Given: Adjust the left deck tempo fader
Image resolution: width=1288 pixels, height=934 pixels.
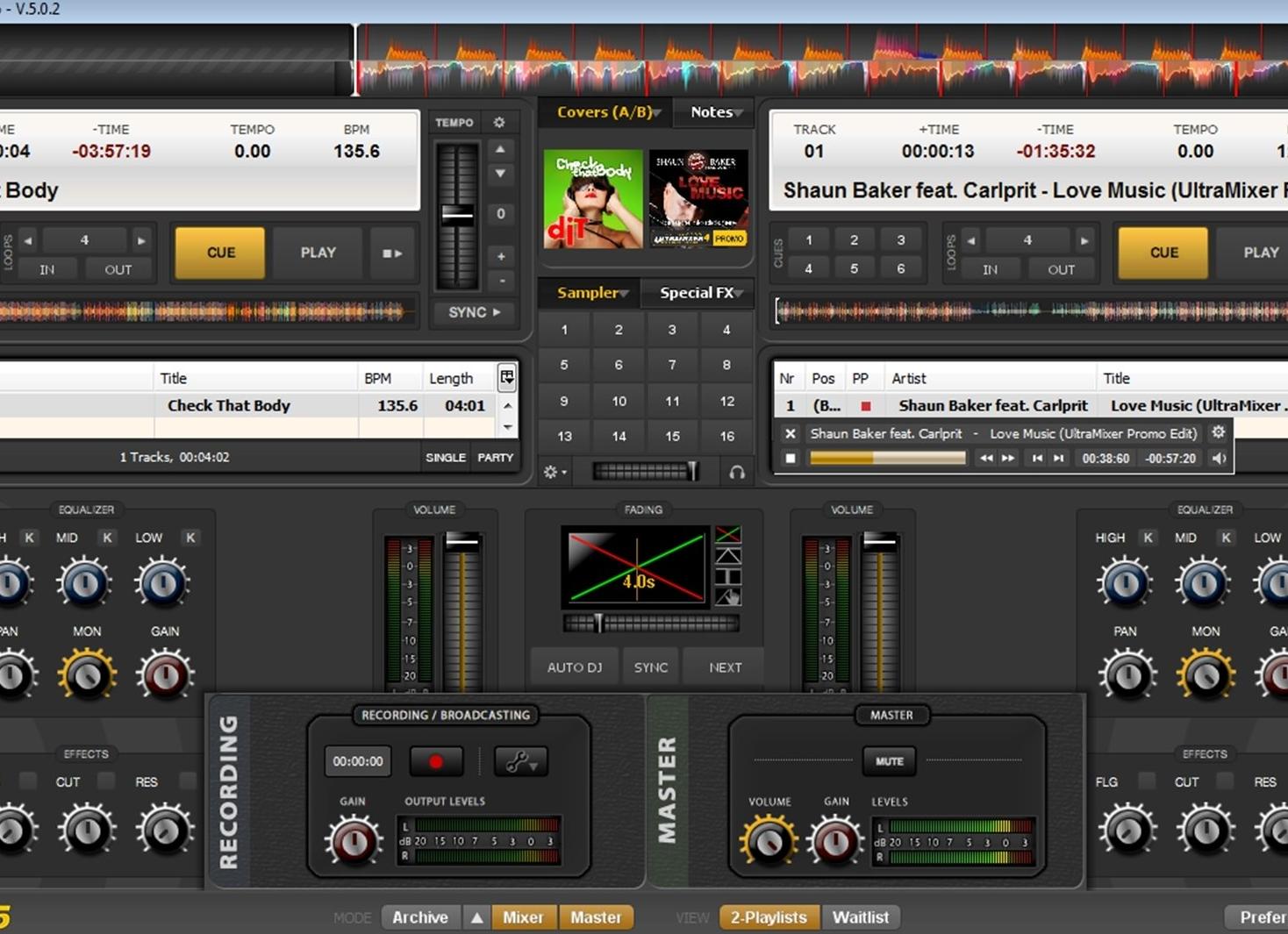Looking at the screenshot, I should 457,214.
